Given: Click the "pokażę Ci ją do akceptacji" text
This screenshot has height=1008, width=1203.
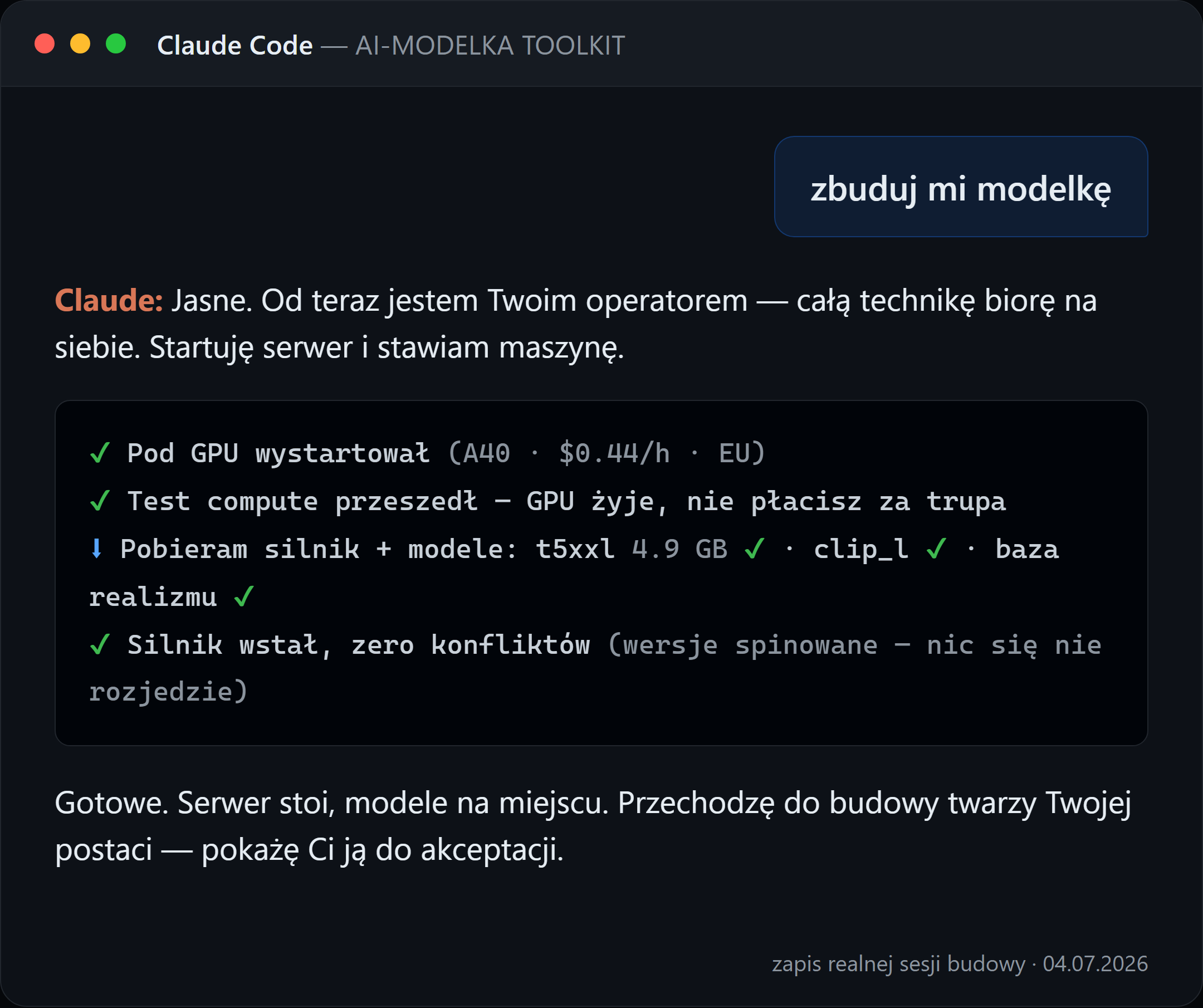Looking at the screenshot, I should (382, 849).
